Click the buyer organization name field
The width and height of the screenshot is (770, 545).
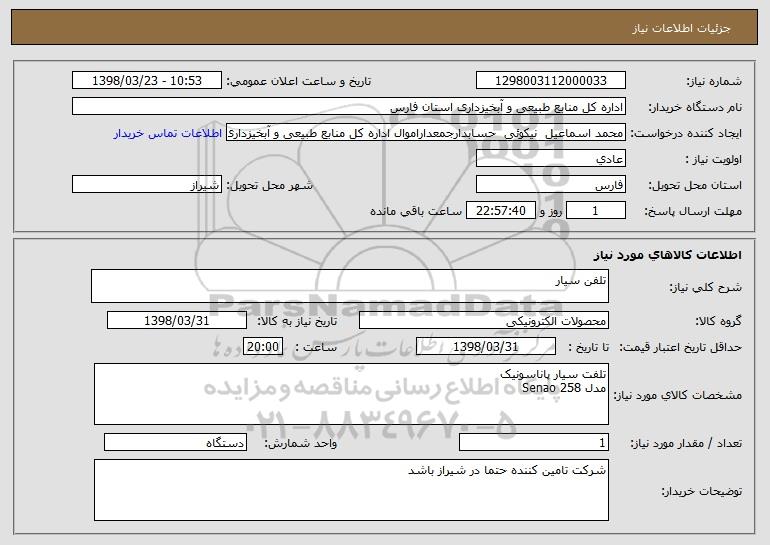(x=349, y=107)
